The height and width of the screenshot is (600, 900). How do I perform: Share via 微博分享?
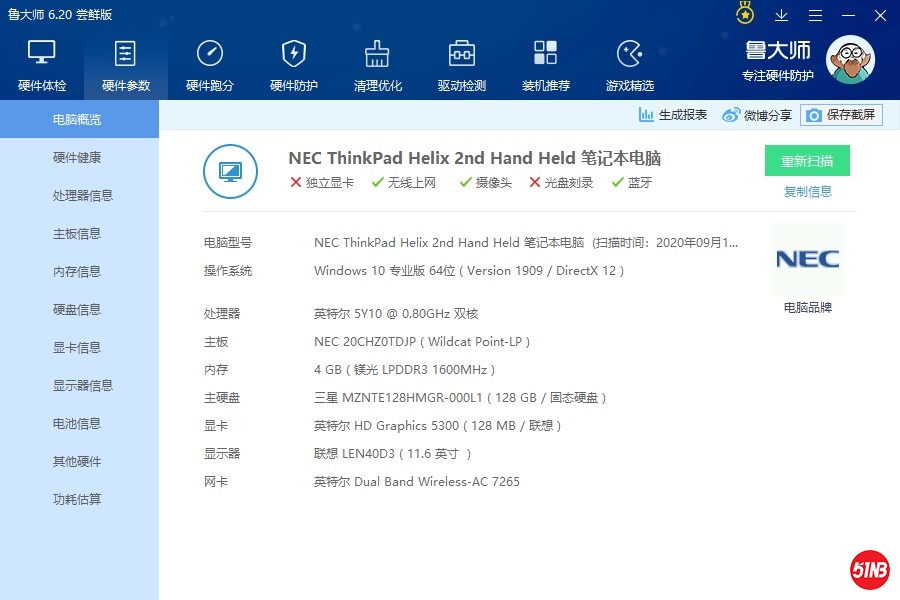pos(757,115)
